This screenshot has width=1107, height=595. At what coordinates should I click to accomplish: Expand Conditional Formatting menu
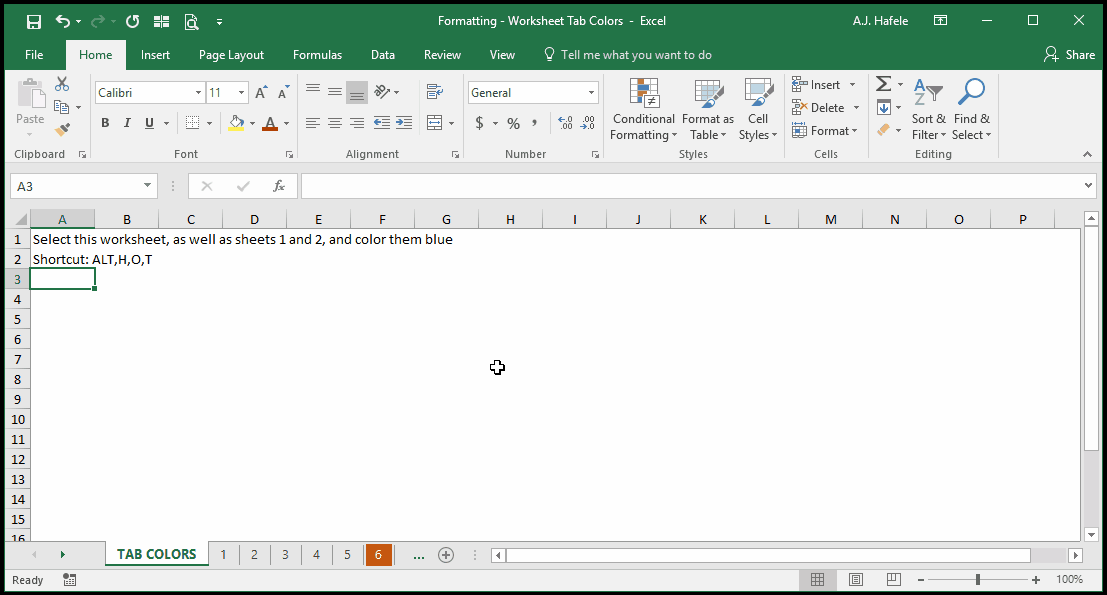click(x=643, y=109)
